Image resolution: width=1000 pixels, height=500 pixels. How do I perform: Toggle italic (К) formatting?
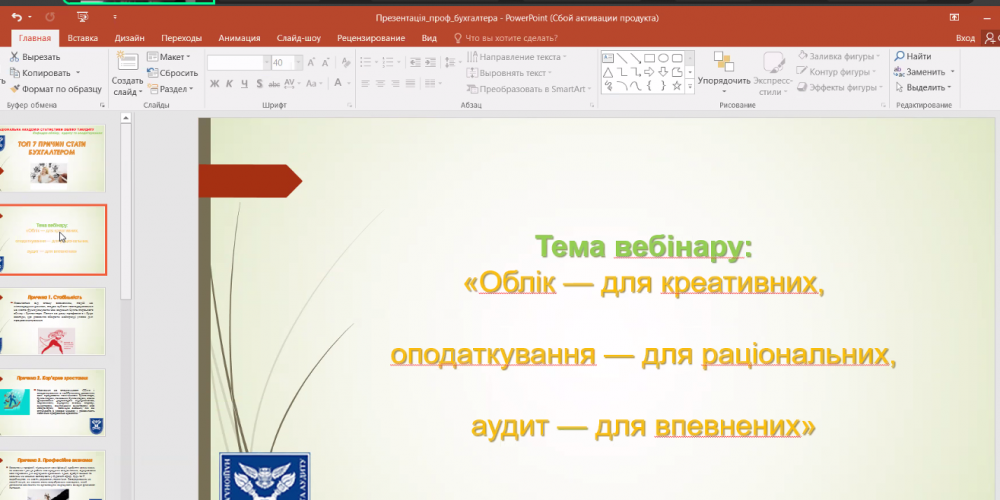[228, 84]
